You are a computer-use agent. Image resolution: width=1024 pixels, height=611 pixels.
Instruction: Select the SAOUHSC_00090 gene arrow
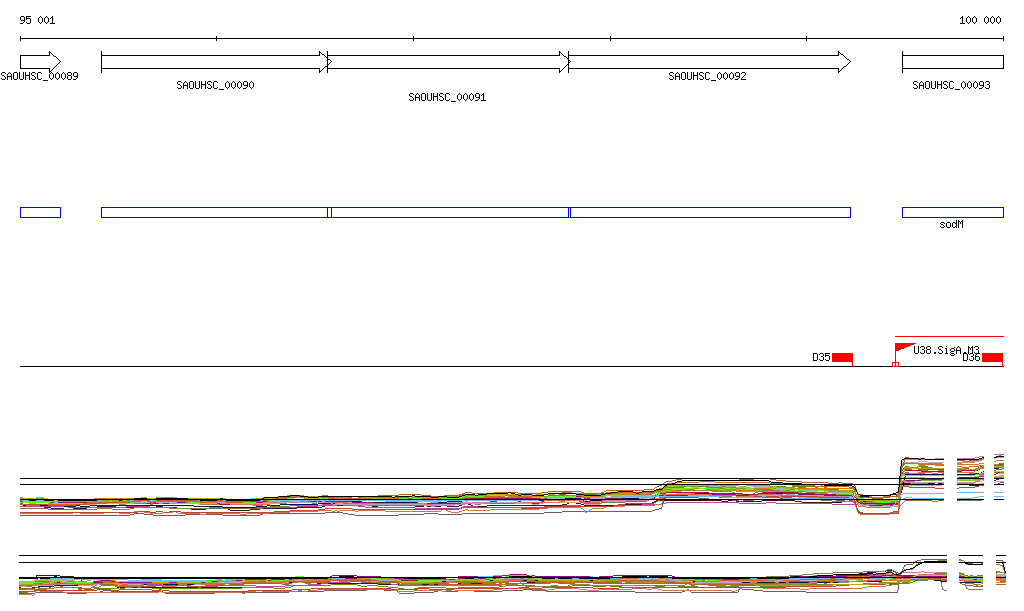214,62
